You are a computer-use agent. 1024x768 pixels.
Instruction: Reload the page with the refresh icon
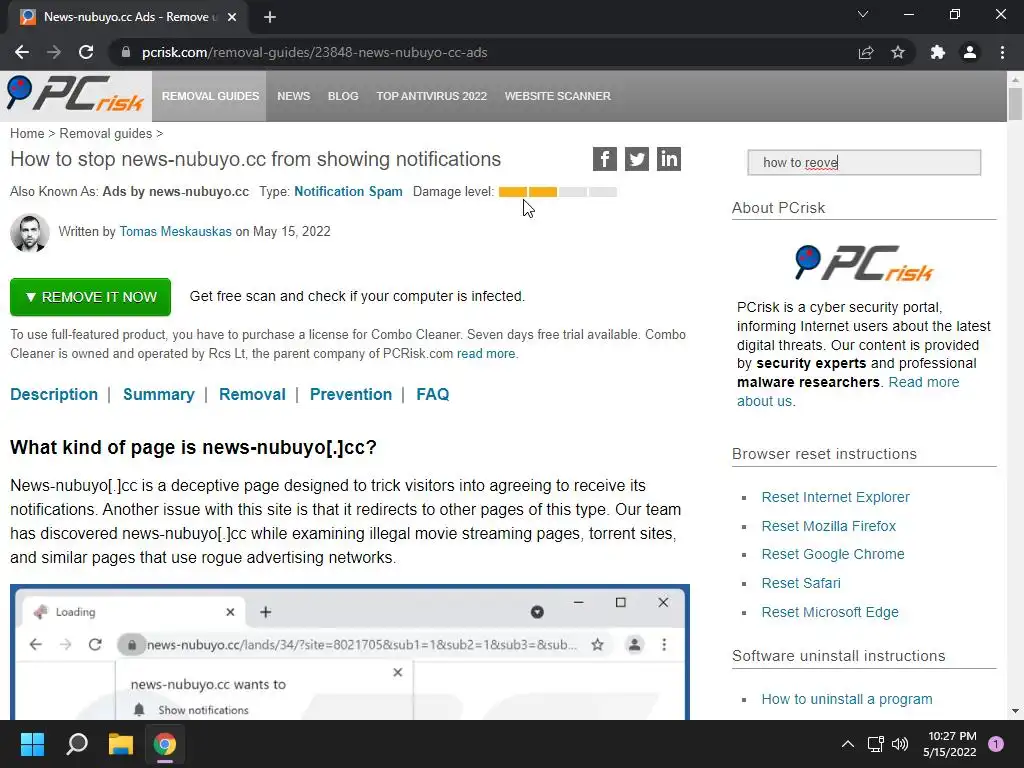coord(86,52)
